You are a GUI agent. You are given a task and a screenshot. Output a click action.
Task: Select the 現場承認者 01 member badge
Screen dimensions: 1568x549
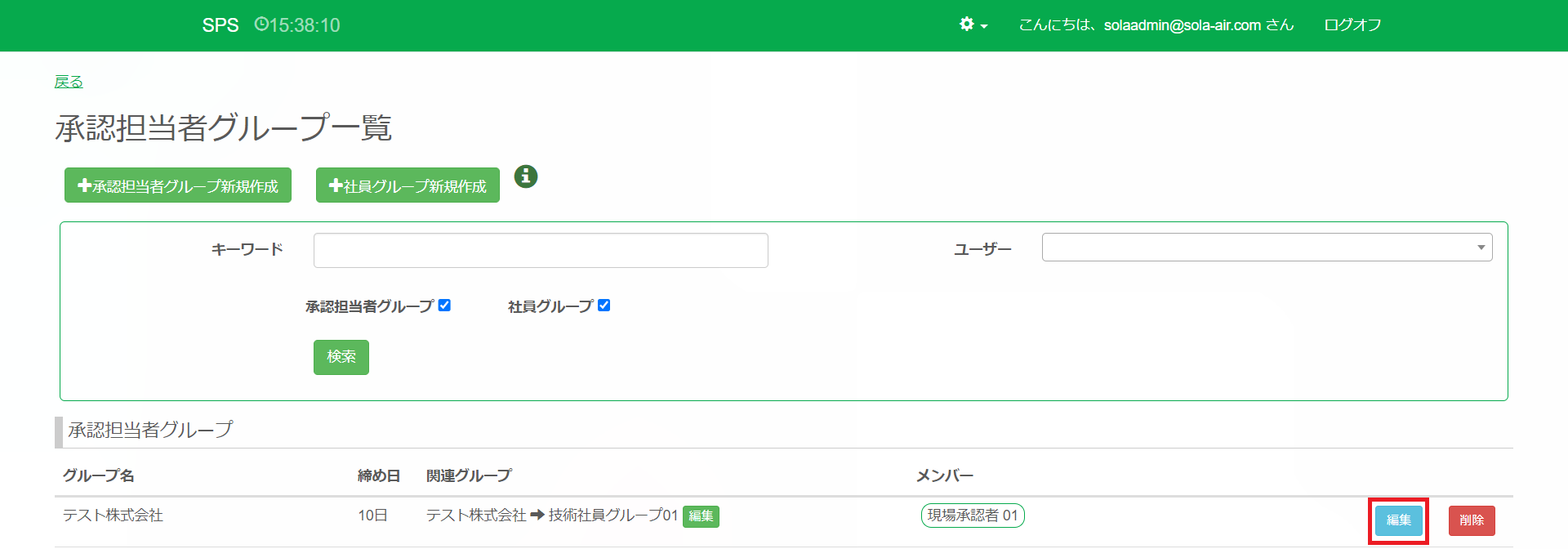[x=973, y=516]
